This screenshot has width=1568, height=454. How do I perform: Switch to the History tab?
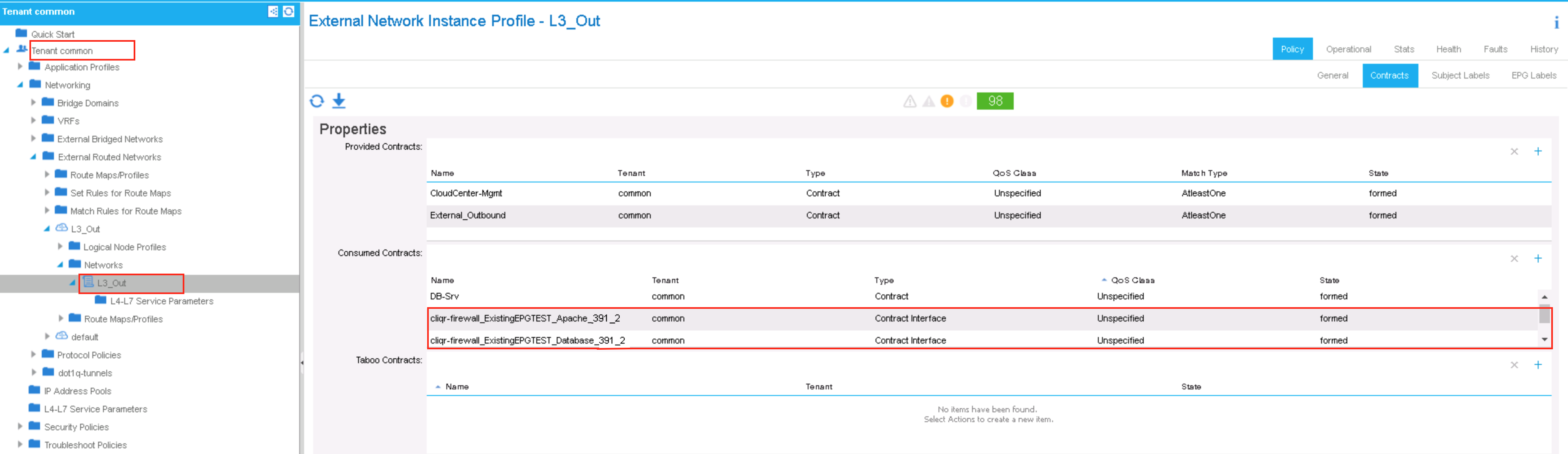[1543, 49]
